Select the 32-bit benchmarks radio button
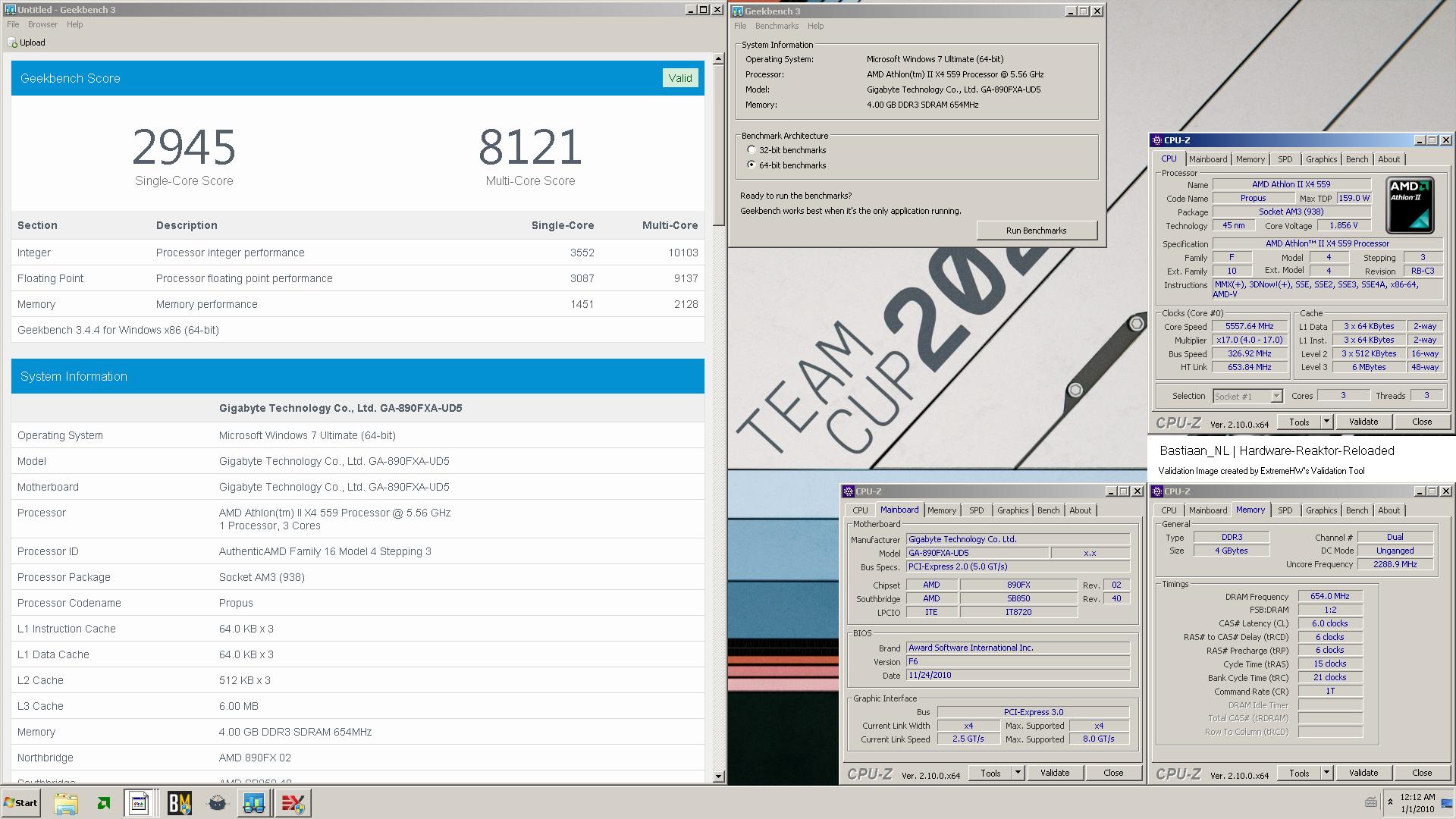 (x=752, y=150)
